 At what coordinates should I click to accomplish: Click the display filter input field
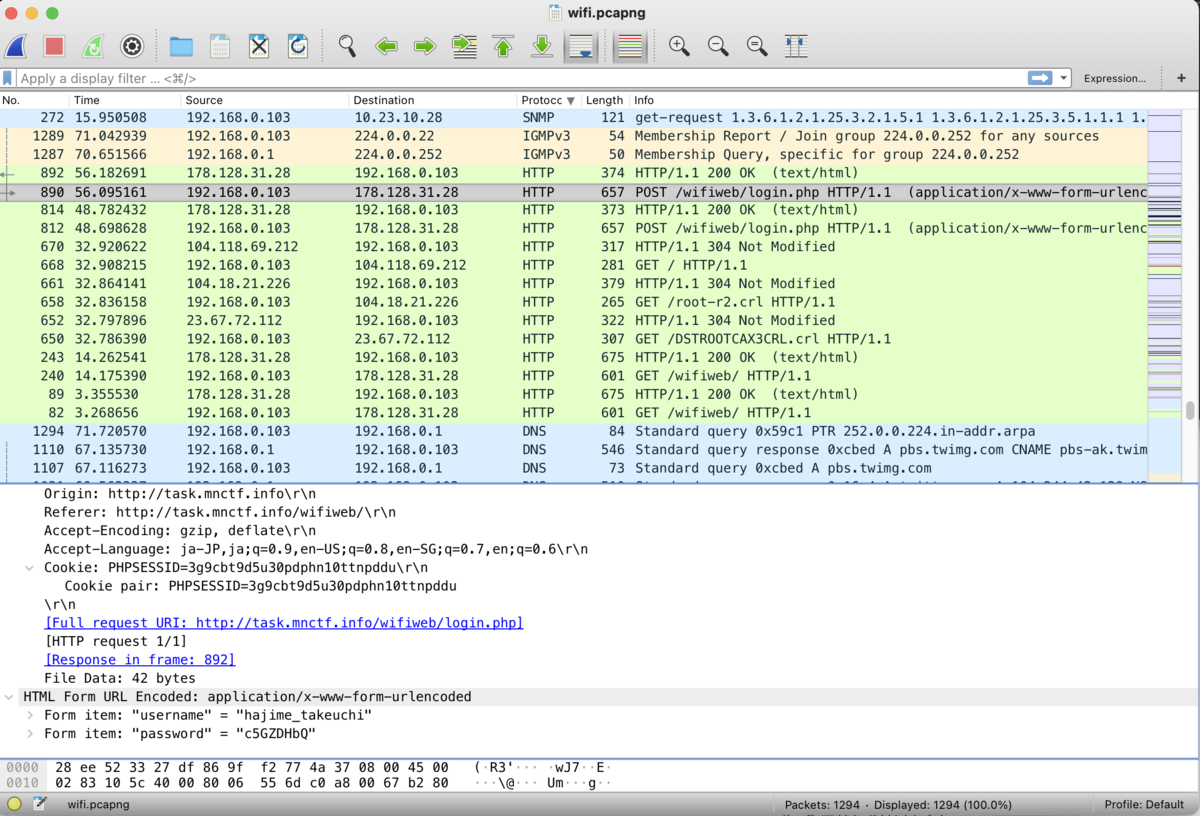coord(520,78)
